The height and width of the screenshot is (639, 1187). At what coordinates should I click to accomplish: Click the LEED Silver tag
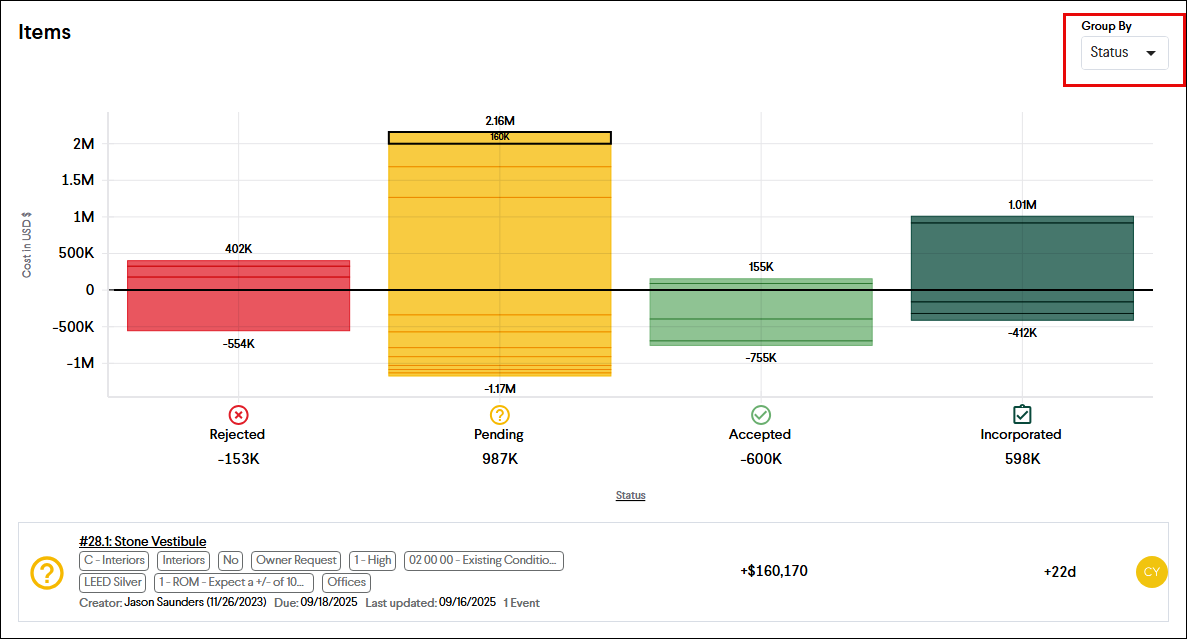click(113, 582)
